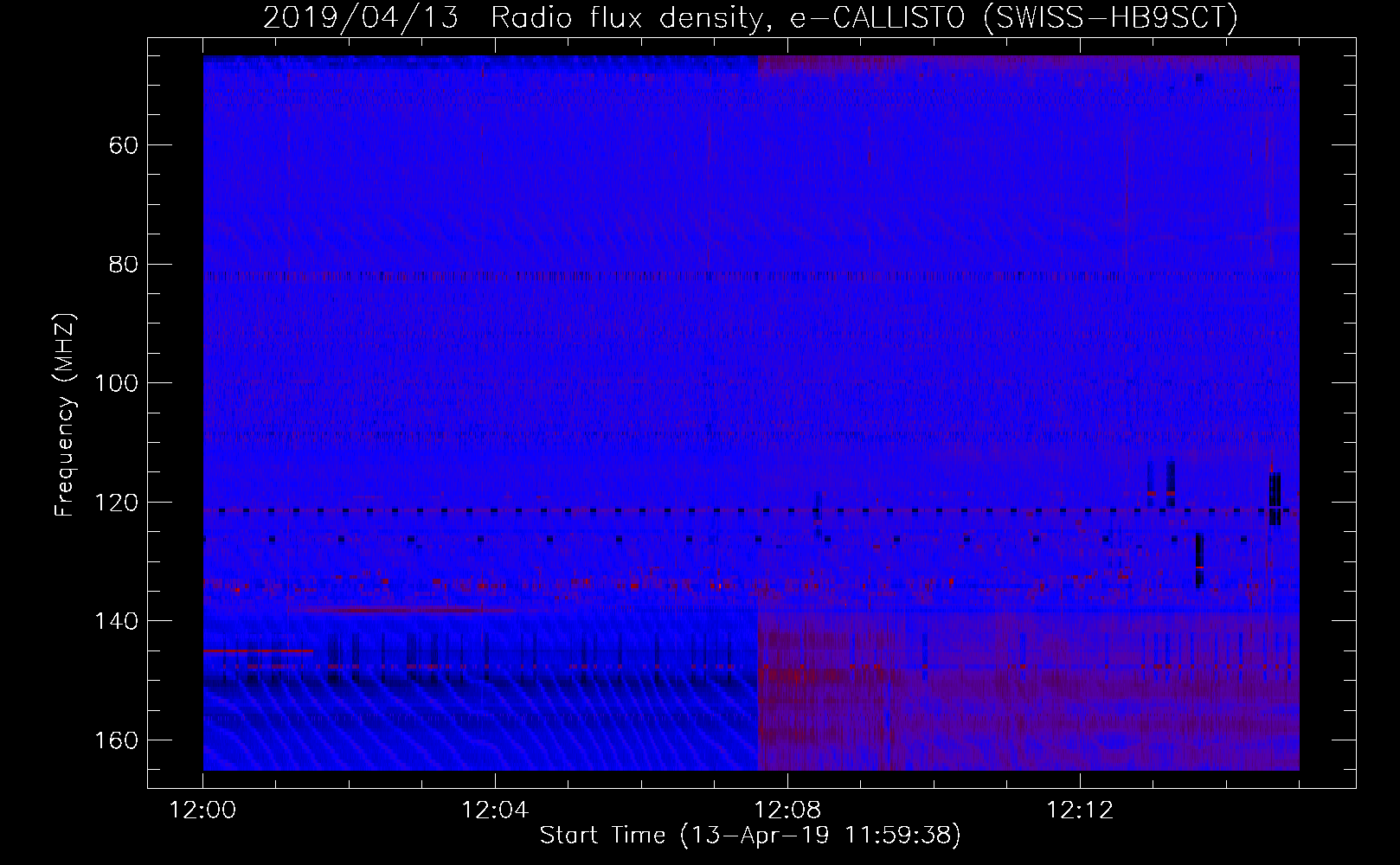Click the '120' frequency tick label
This screenshot has width=1400, height=865.
click(x=115, y=503)
